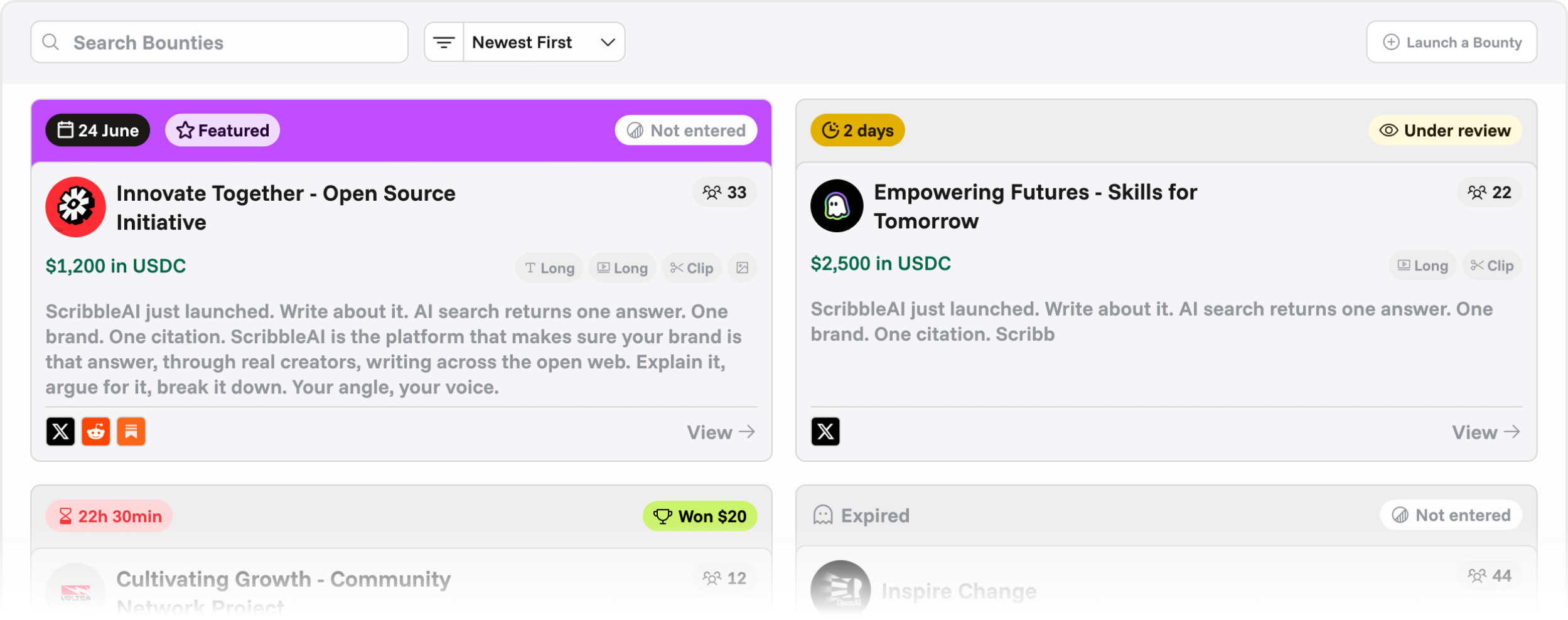1568x620 pixels.
Task: Click the X platform icon on Innovate Together card
Action: coord(60,431)
